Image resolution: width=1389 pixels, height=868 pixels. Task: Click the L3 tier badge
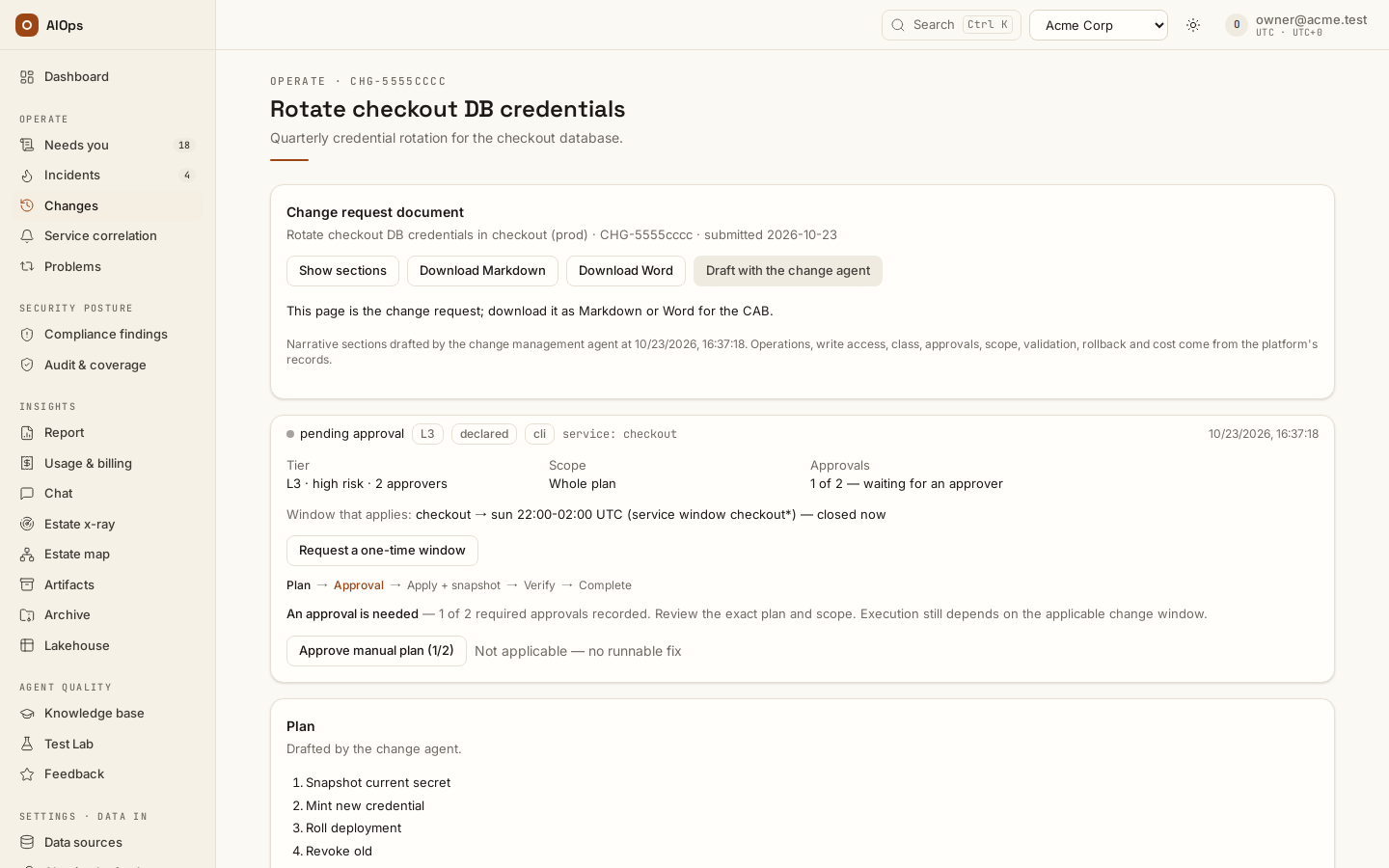(x=427, y=434)
